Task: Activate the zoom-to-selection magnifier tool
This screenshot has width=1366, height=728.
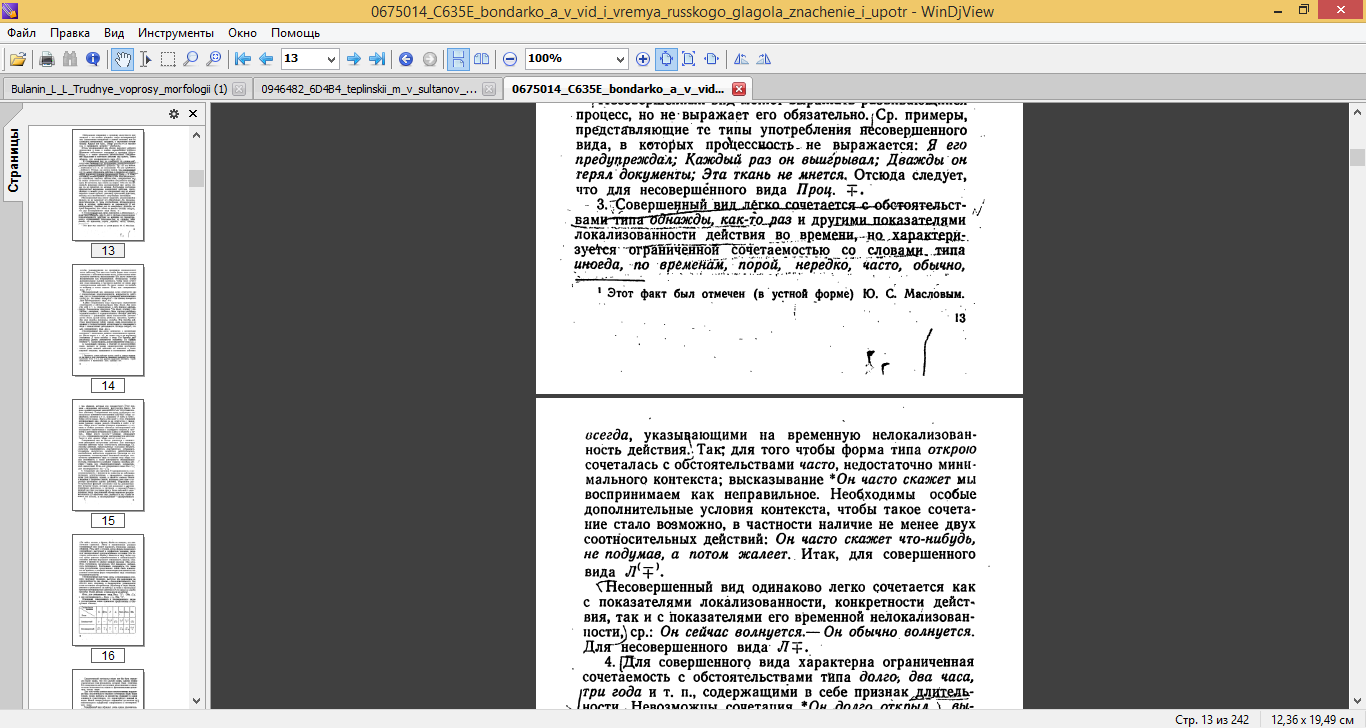Action: [214, 58]
